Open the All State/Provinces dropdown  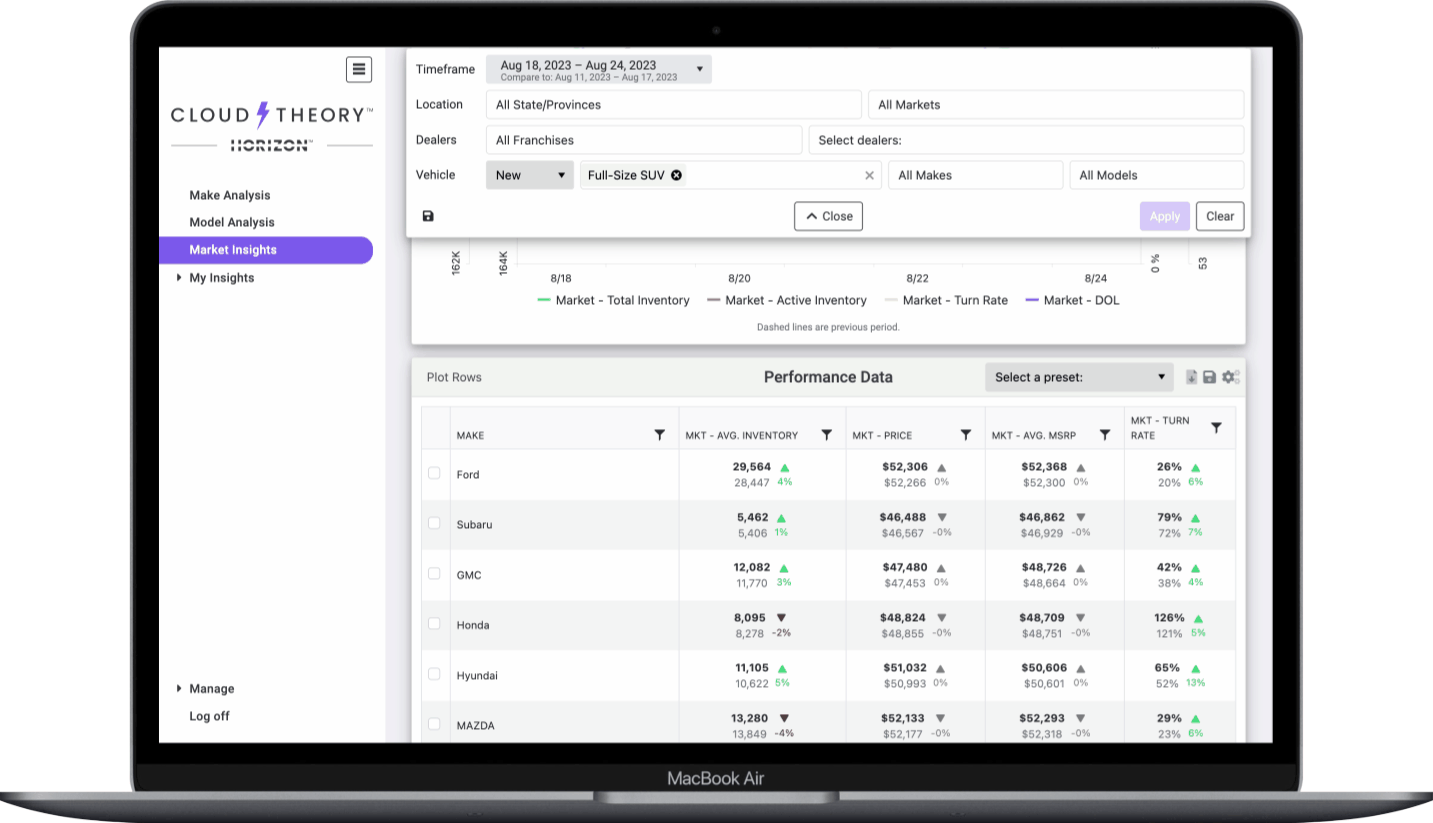tap(673, 105)
